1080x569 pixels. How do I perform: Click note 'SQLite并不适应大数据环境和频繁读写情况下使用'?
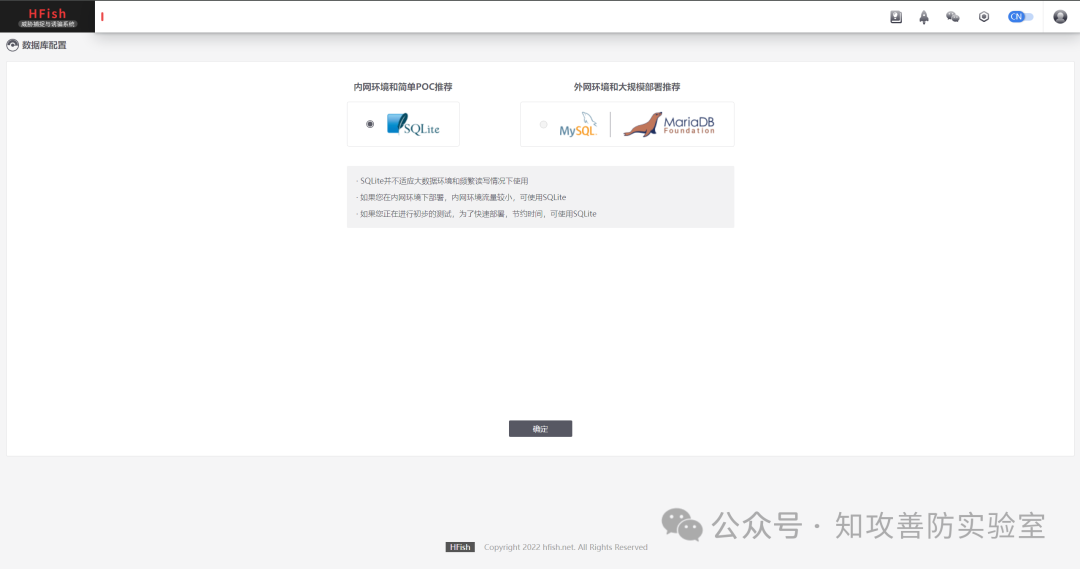(442, 181)
